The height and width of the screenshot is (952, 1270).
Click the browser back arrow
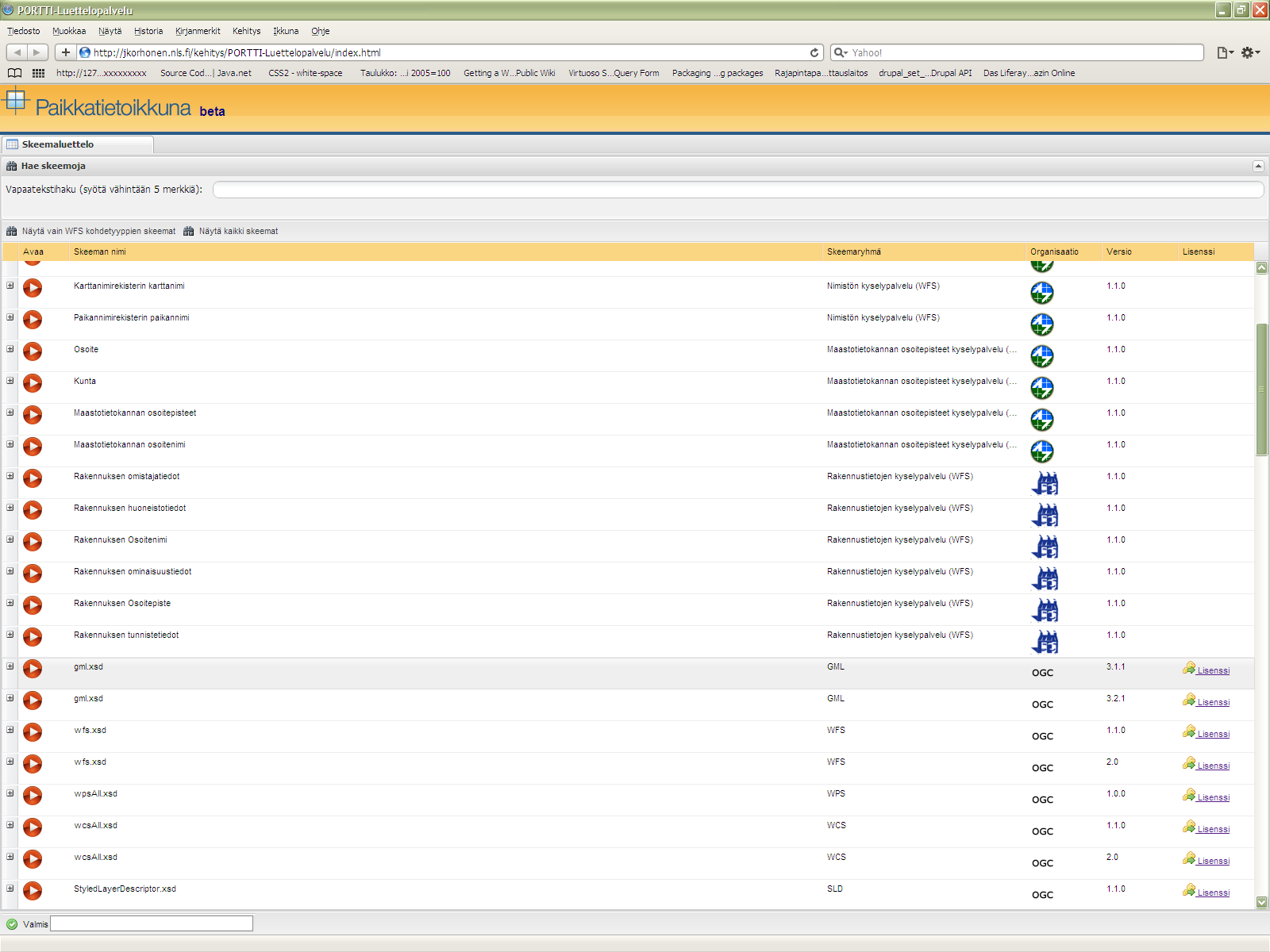17,52
